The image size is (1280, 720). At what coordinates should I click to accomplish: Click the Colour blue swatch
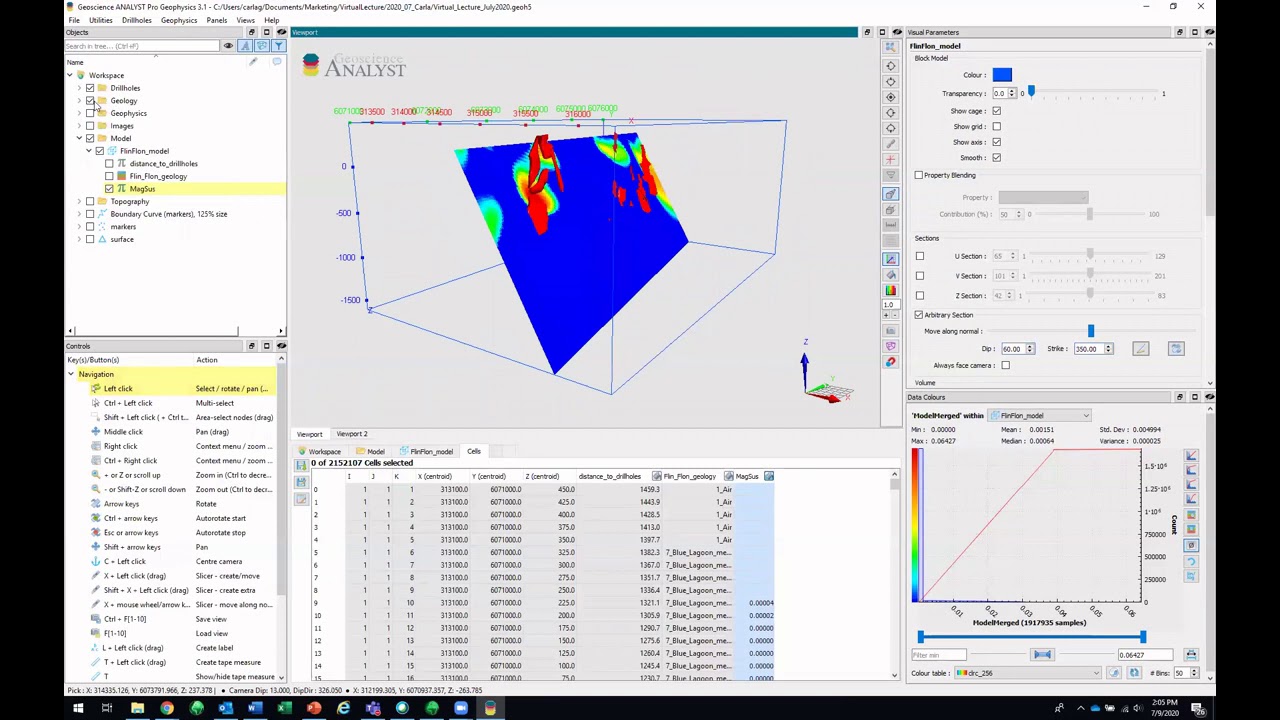pos(1002,75)
